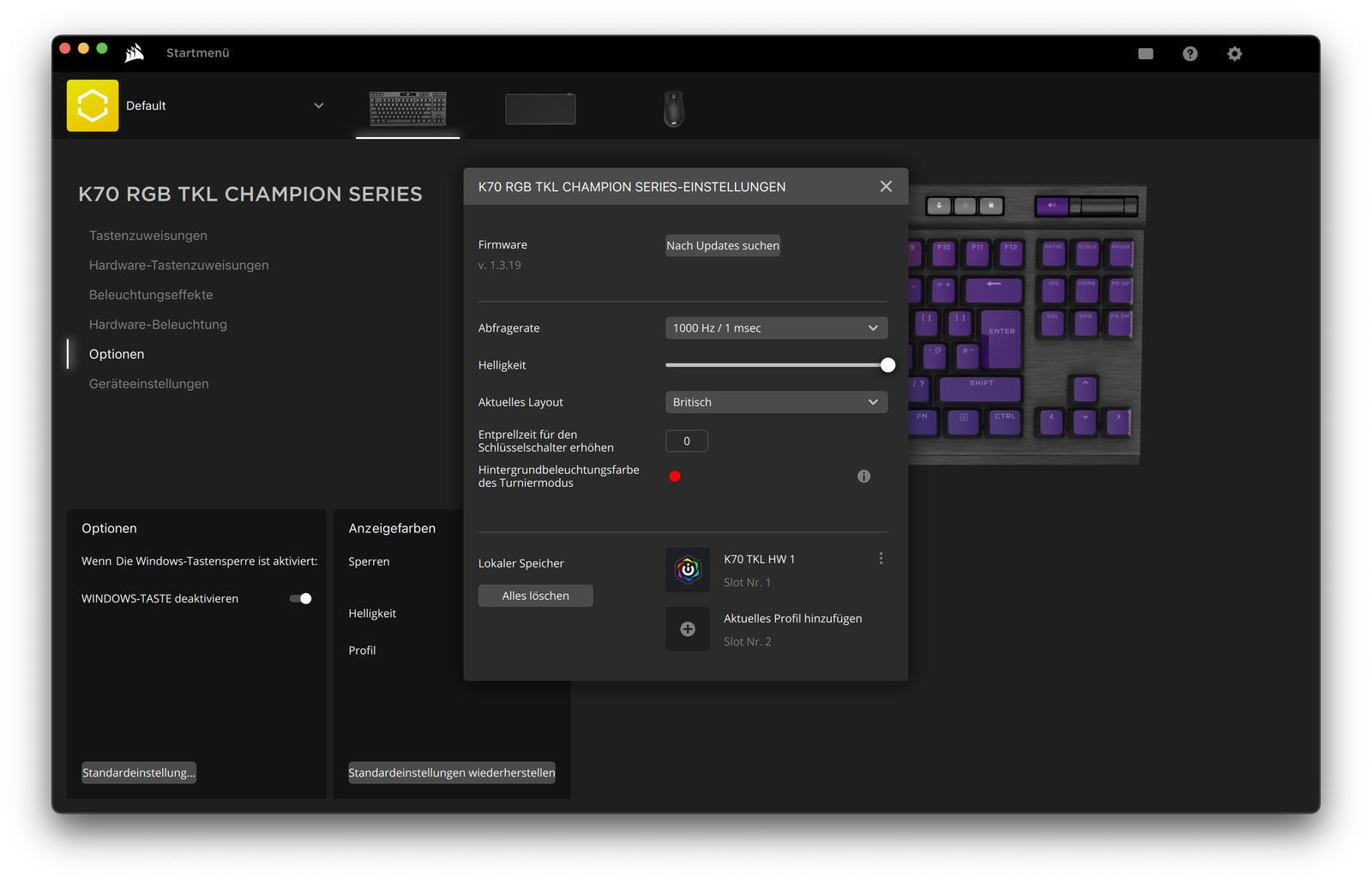
Task: Open Beleuchtungseffekte in the sidebar
Action: [x=151, y=295]
